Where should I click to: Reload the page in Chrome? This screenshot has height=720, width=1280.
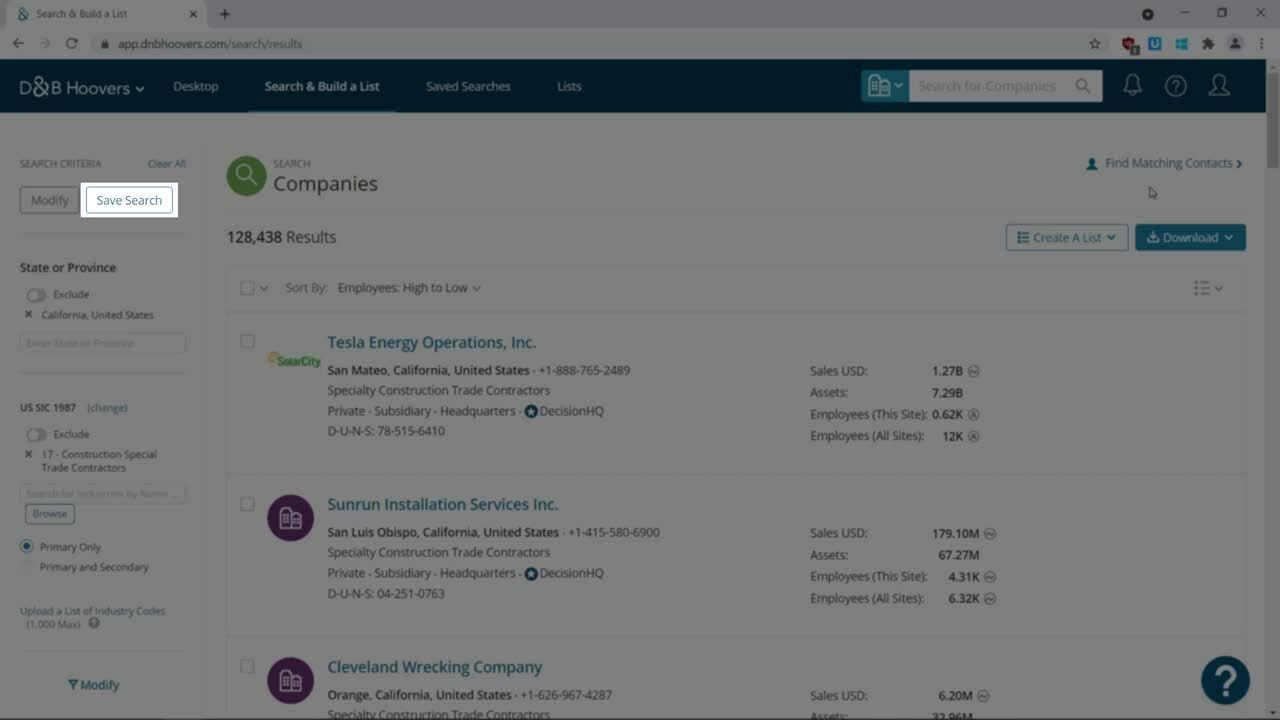(72, 44)
